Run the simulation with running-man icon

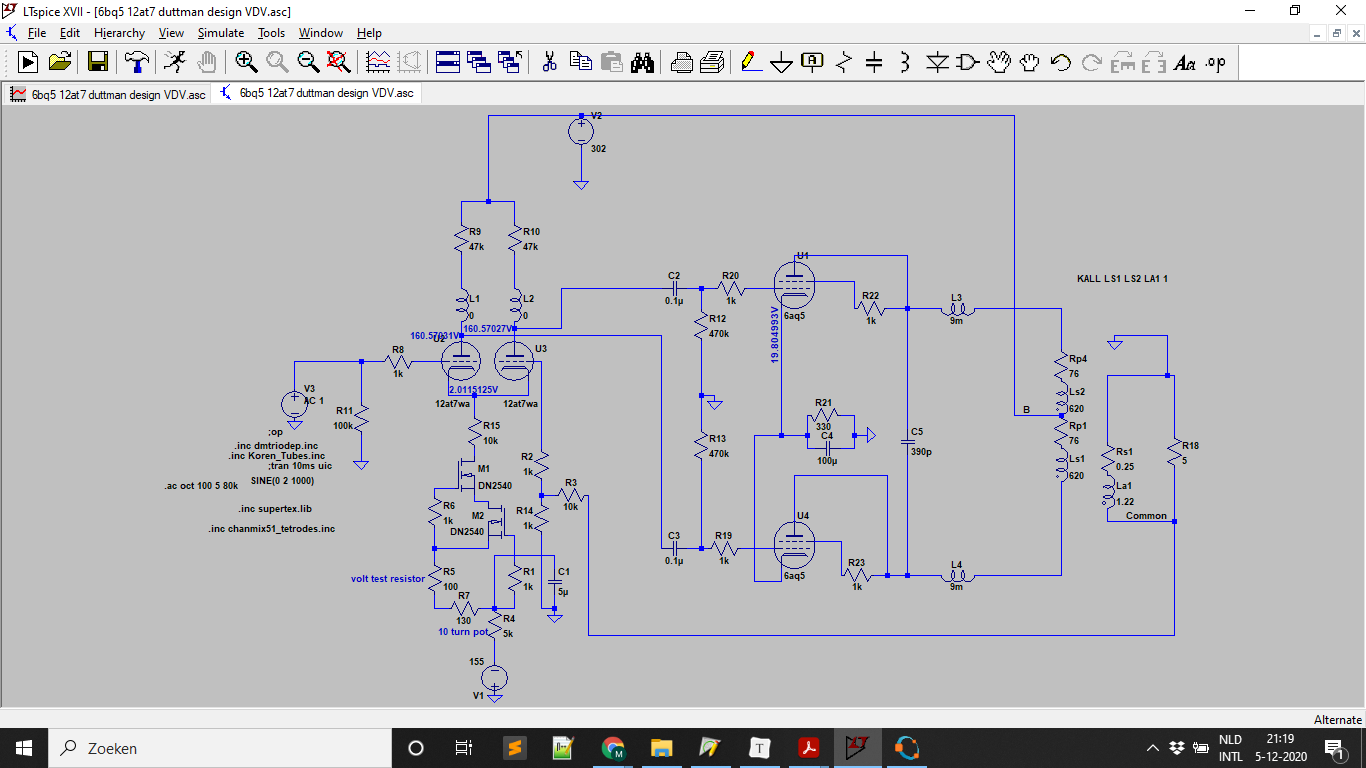click(174, 62)
